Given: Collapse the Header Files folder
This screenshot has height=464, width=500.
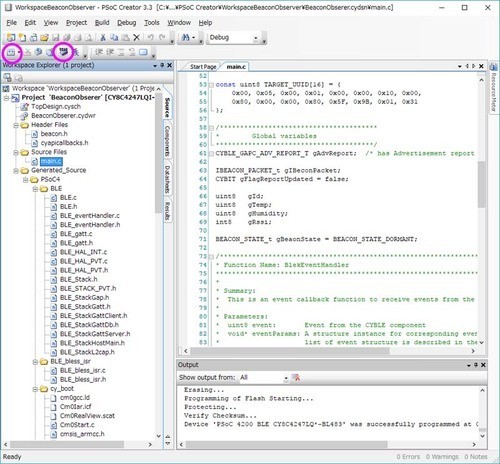Looking at the screenshot, I should pos(16,125).
